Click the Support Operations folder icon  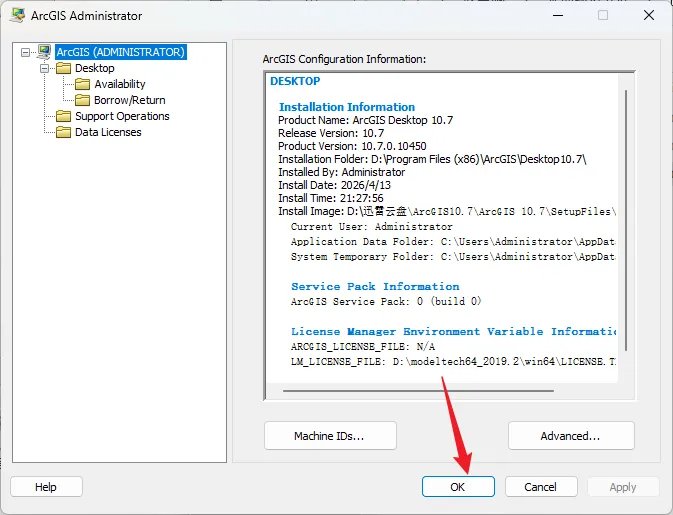tap(64, 116)
